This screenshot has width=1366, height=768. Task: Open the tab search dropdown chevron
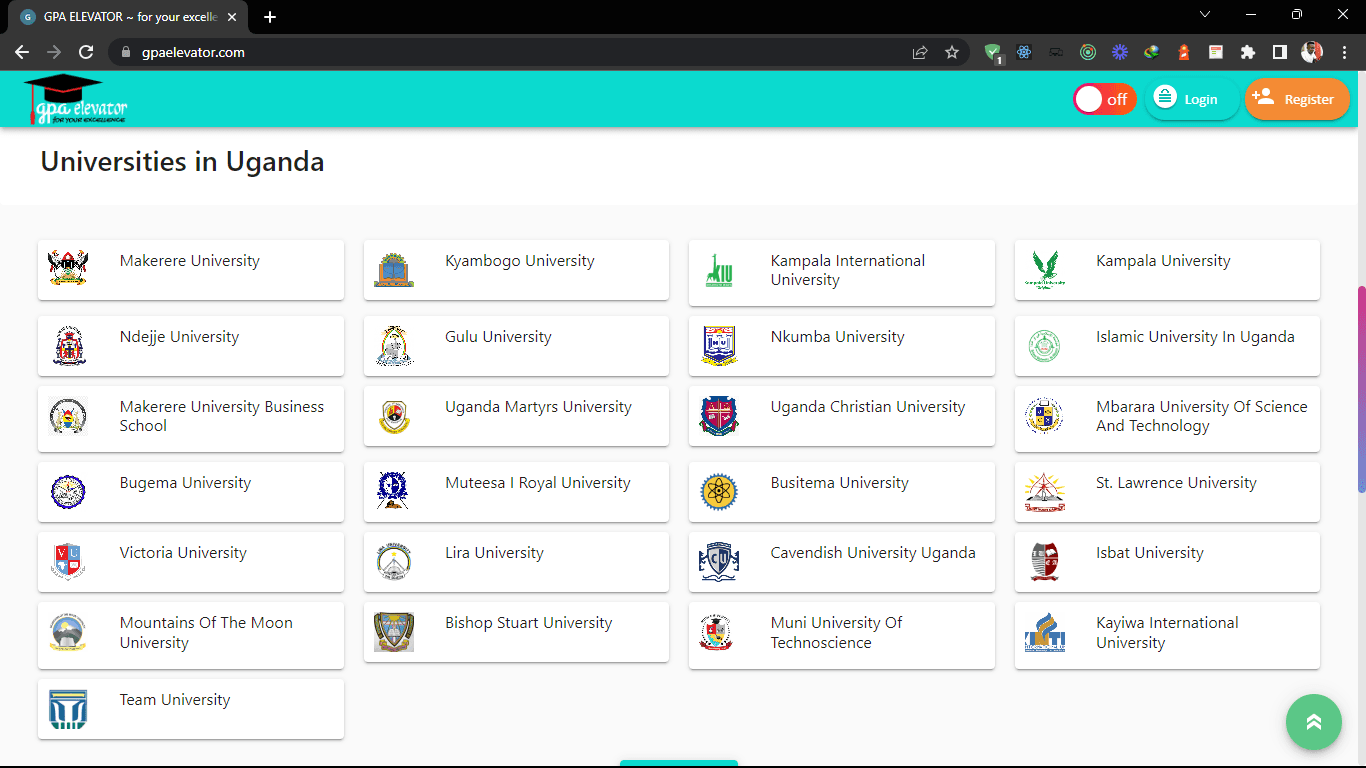[x=1205, y=14]
